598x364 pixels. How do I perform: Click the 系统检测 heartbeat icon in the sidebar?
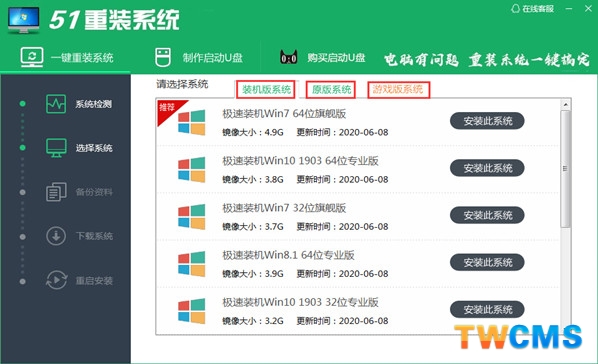[56, 104]
